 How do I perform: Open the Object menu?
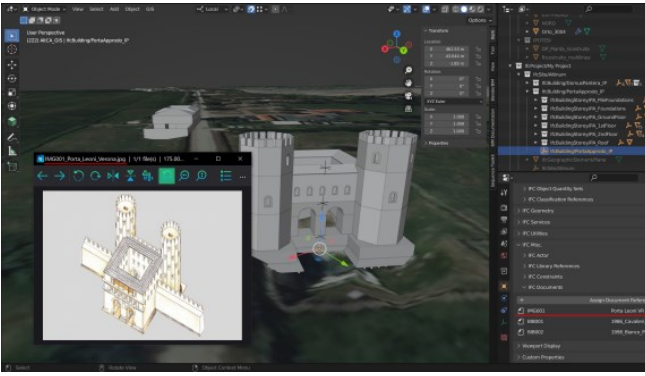[132, 9]
